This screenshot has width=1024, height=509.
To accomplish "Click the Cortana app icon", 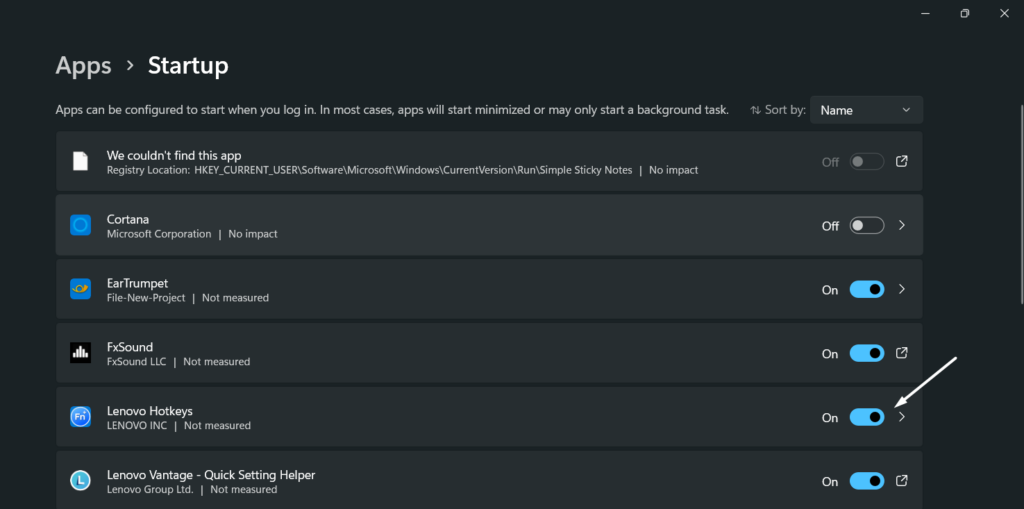I will coord(80,225).
